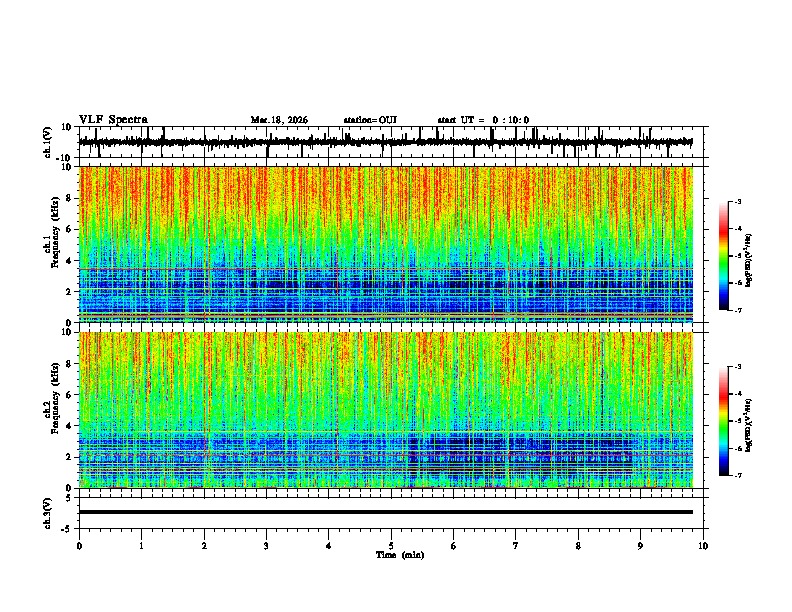This screenshot has width=792, height=612.
Task: Click the "8" kHz tick on ch.1 frequency axis
Action: coord(70,198)
